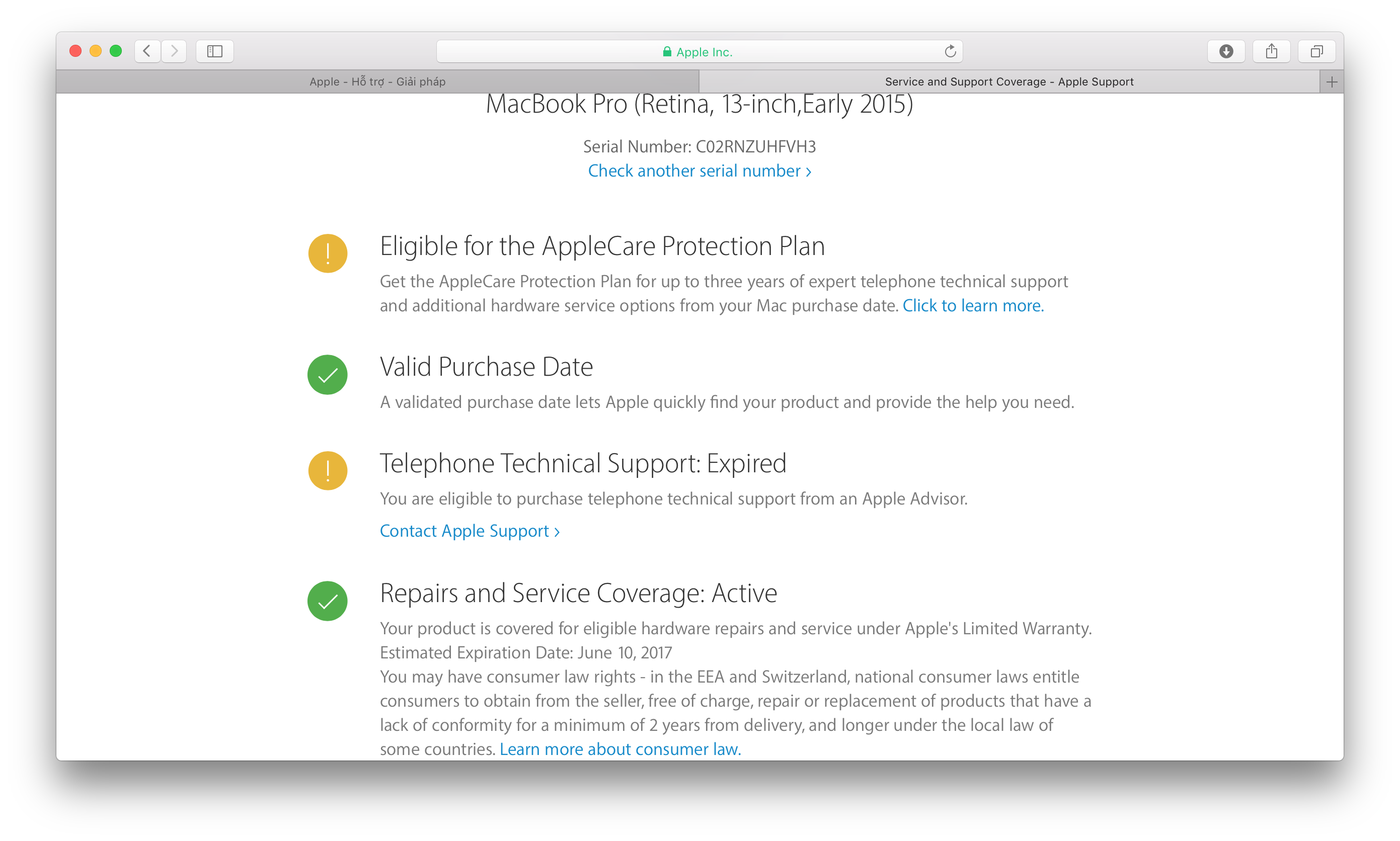Show all tabs overview icon
The image size is (1400, 841).
coord(1316,51)
